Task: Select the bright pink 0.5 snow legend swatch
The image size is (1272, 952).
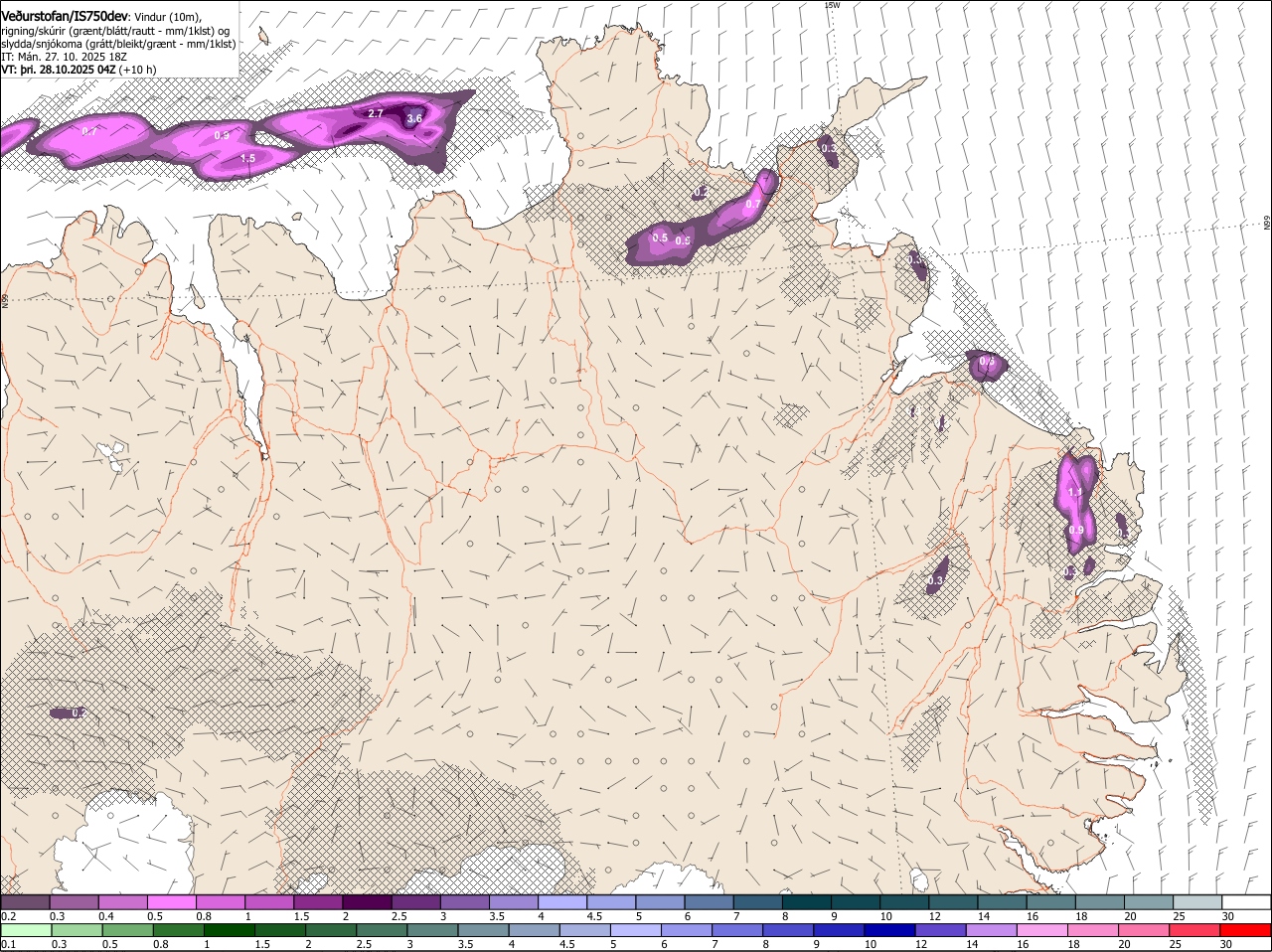Action: pos(171,901)
